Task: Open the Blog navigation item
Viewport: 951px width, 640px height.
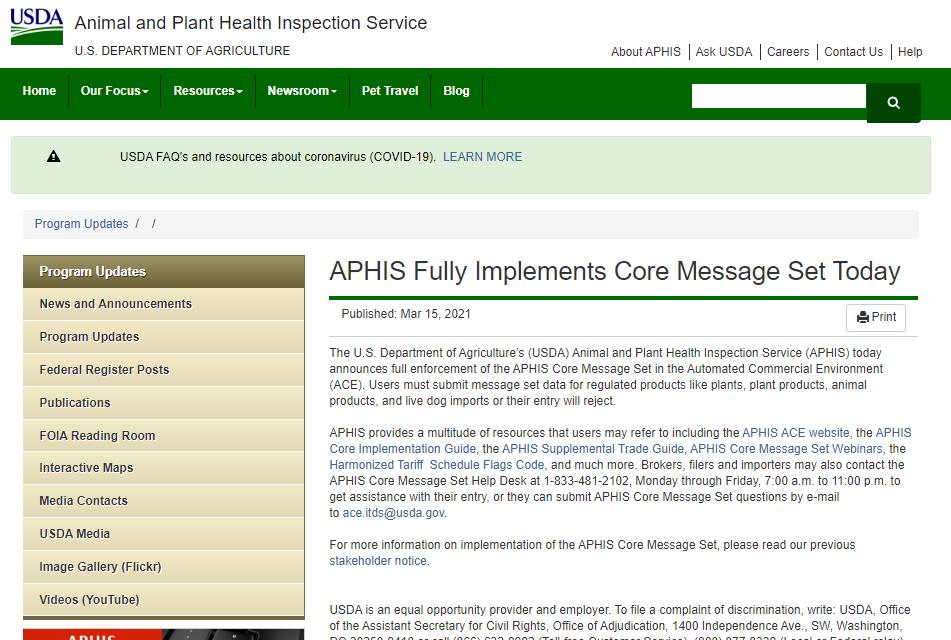Action: click(456, 91)
